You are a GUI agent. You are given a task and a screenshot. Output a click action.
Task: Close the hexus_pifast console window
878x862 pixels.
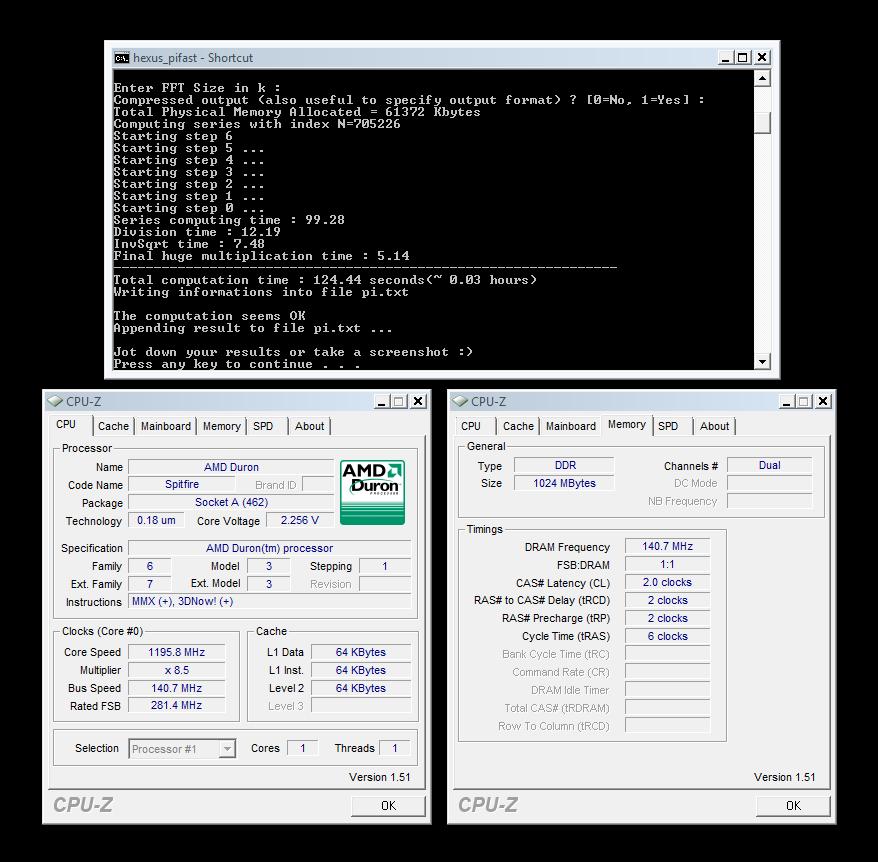tap(762, 57)
